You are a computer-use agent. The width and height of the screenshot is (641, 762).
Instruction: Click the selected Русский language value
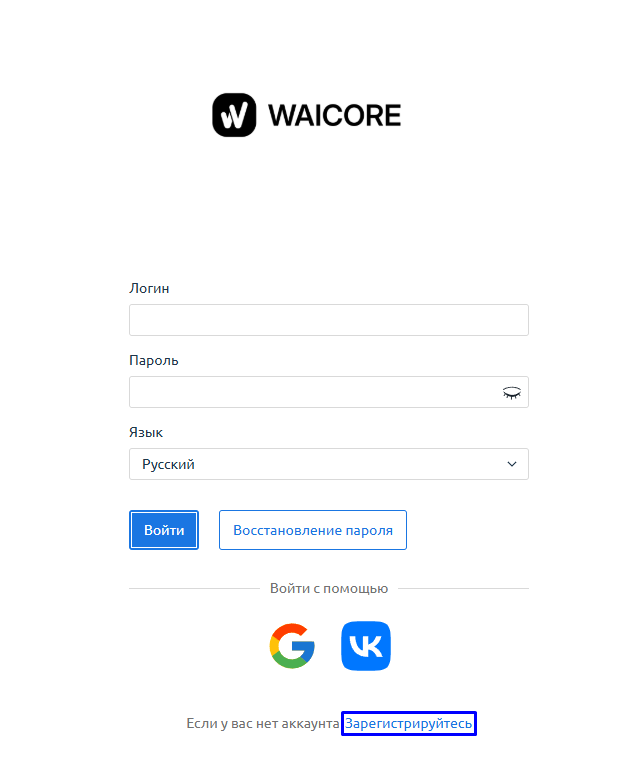(168, 464)
